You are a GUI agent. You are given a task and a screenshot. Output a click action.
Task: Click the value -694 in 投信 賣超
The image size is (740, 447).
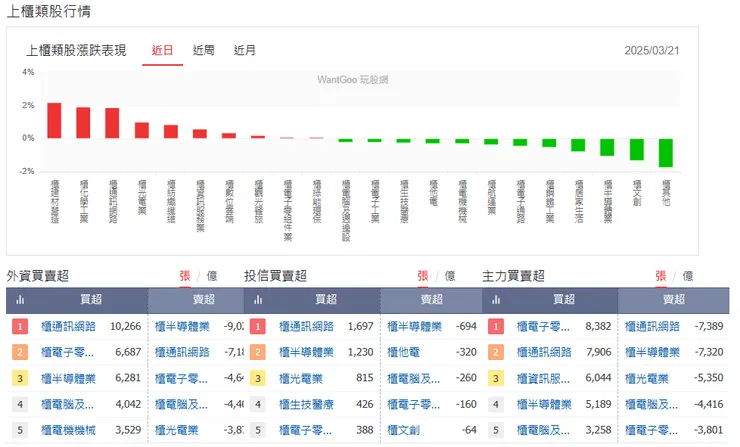point(466,326)
